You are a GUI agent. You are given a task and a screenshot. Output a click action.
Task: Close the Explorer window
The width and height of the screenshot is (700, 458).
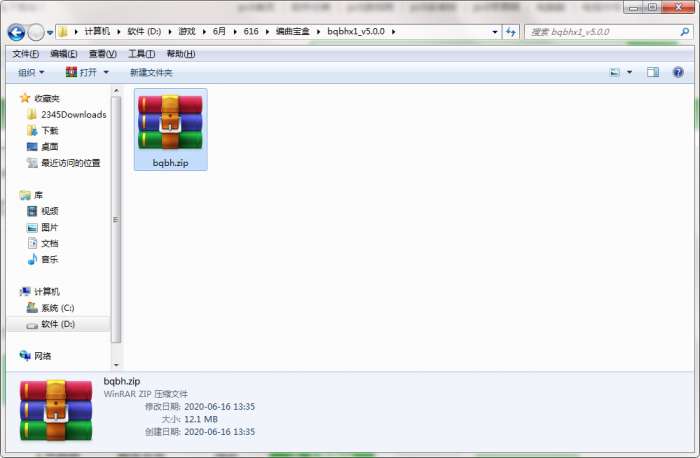point(678,7)
